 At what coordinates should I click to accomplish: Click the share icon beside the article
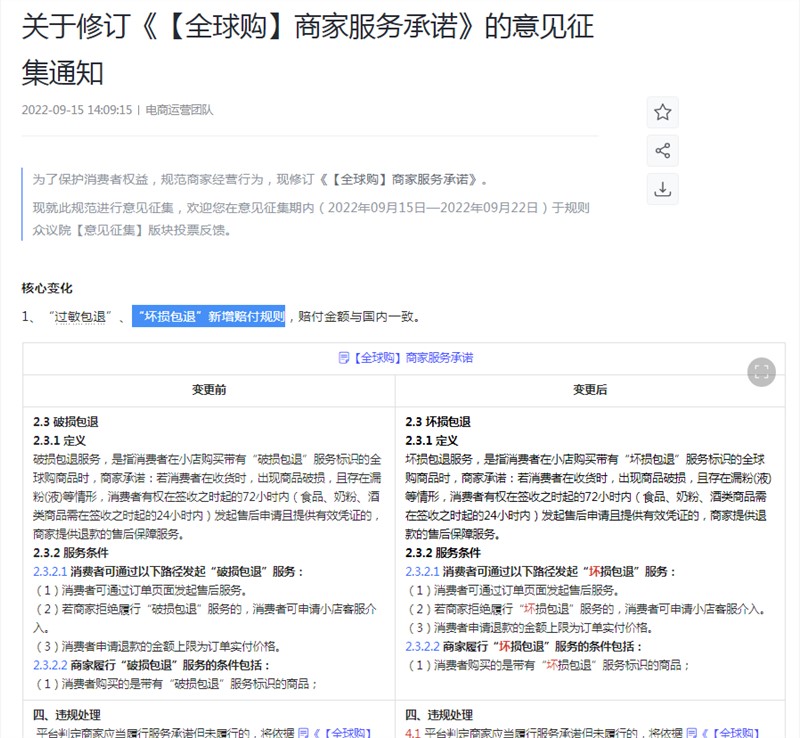click(662, 151)
